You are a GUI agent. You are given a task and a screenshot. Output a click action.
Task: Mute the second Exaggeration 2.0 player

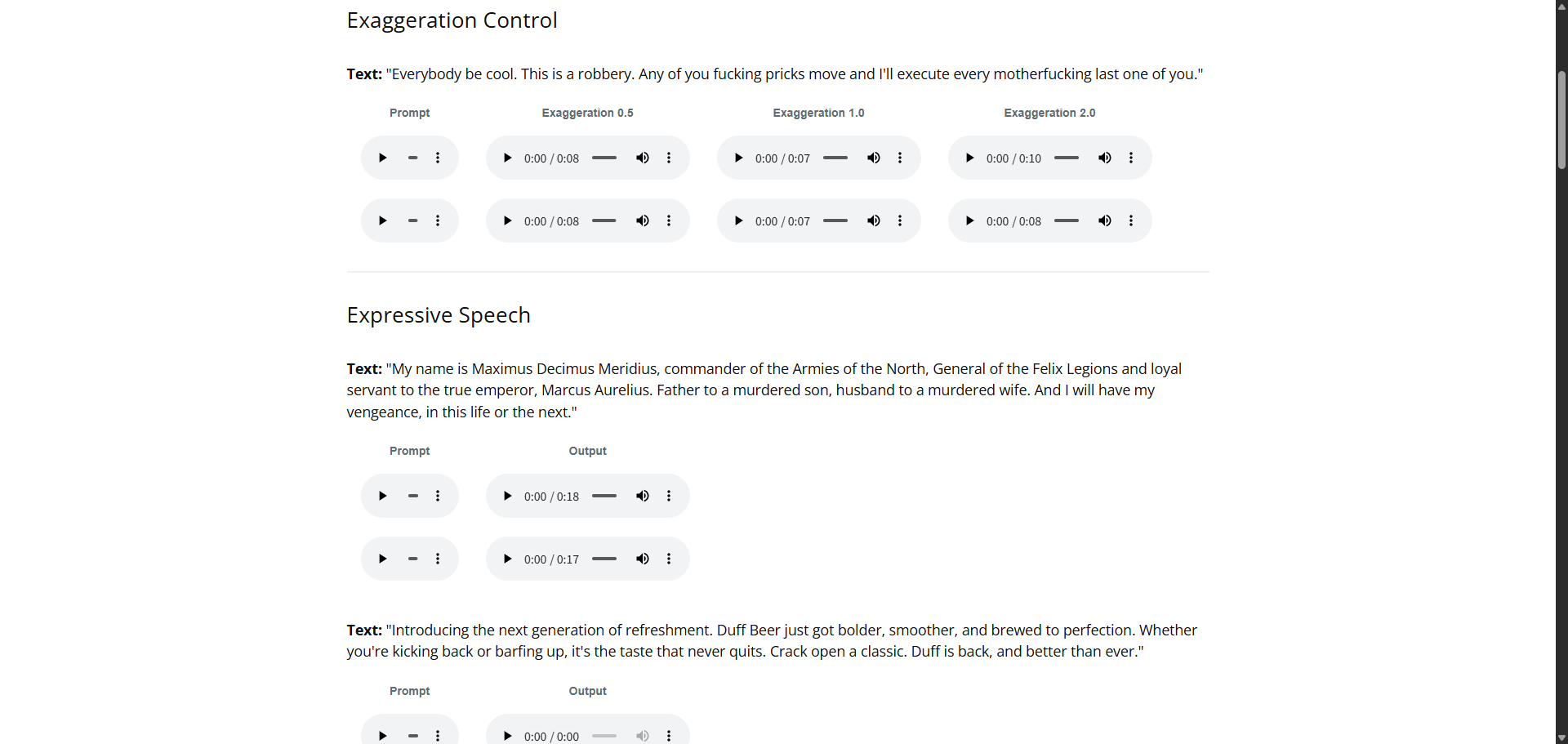coord(1105,221)
